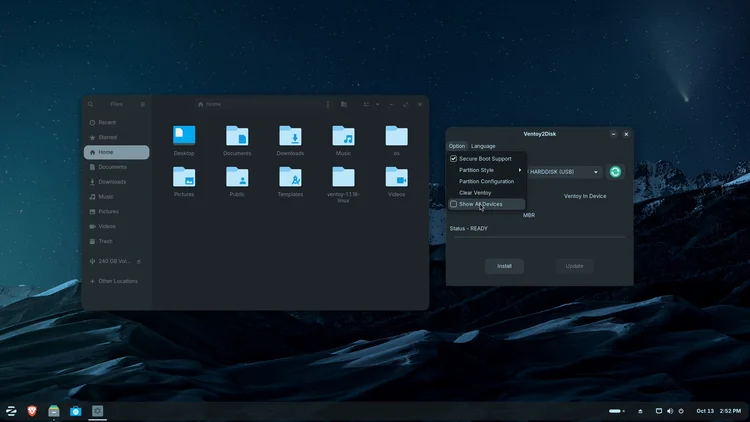Click the Home path button in Files

(x=210, y=104)
